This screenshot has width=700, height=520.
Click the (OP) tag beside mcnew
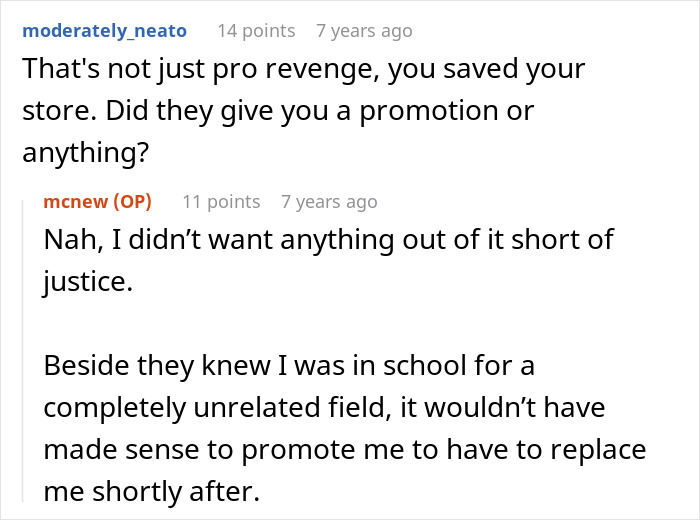pyautogui.click(x=133, y=202)
